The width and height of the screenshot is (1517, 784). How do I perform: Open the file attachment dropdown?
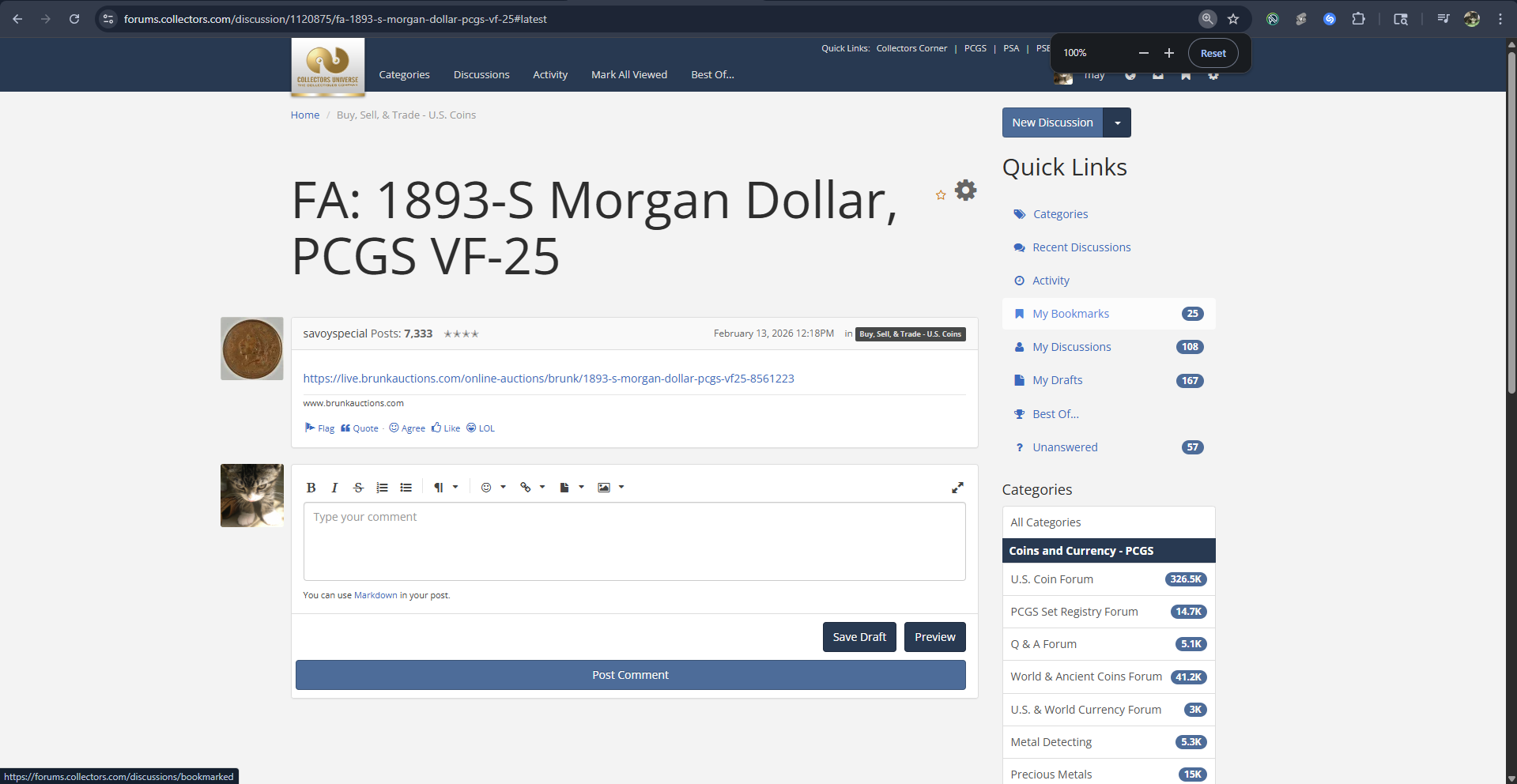[x=572, y=488]
